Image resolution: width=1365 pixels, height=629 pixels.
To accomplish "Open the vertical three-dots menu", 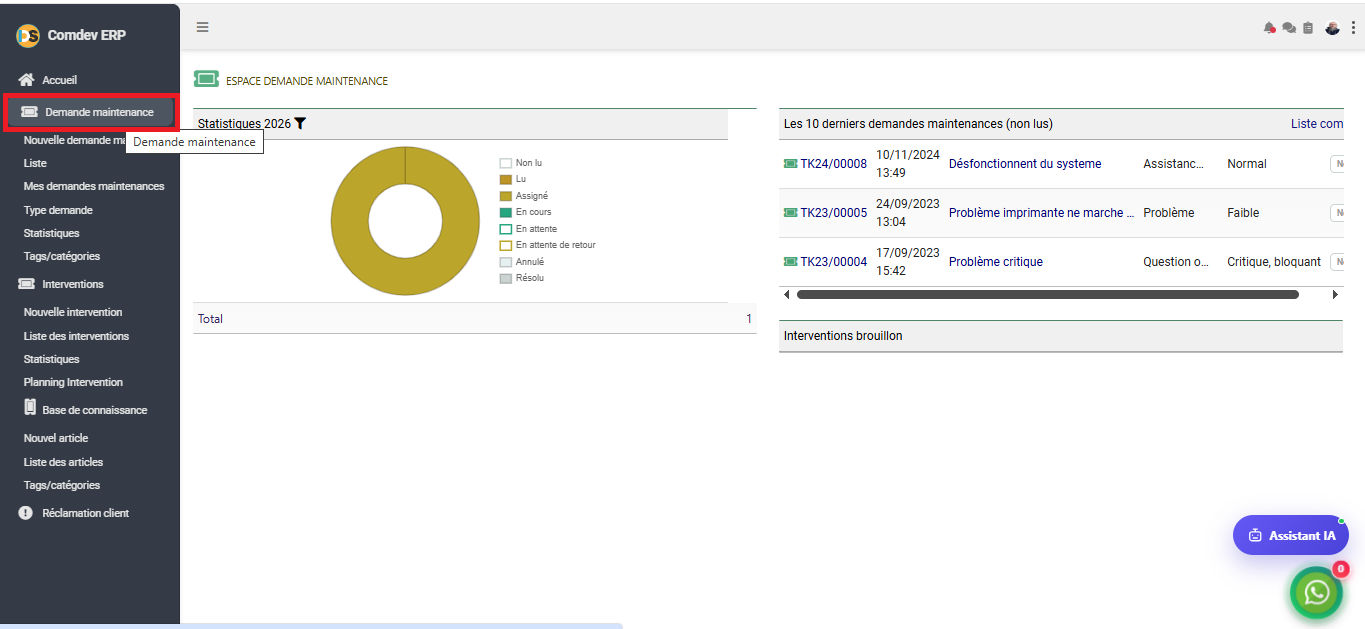I will coord(1353,28).
